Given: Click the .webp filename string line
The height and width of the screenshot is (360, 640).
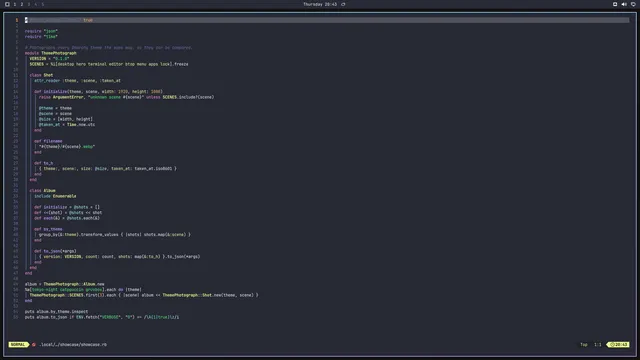Looking at the screenshot, I should pyautogui.click(x=67, y=147).
